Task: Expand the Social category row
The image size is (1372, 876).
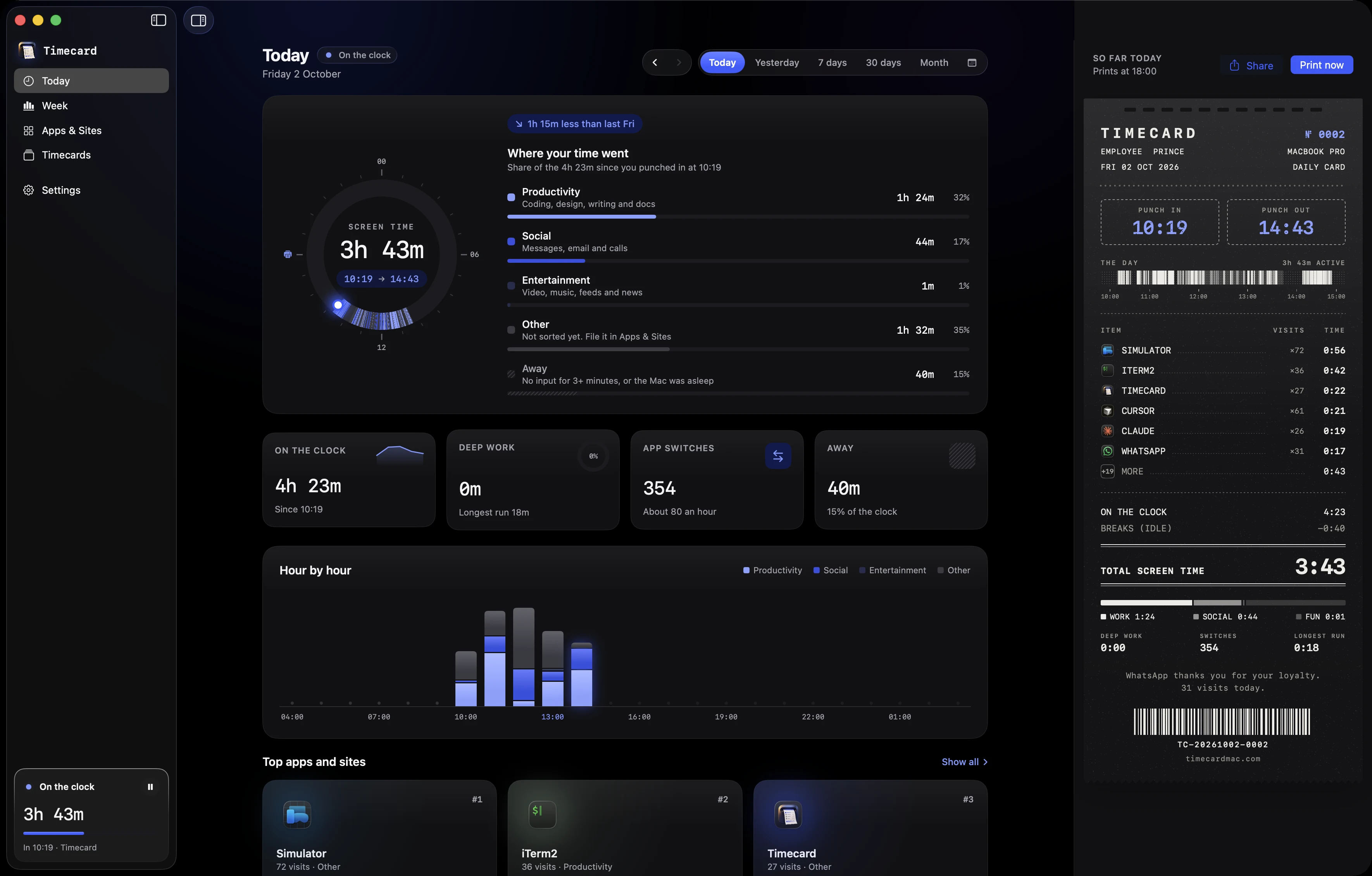Action: [738, 246]
